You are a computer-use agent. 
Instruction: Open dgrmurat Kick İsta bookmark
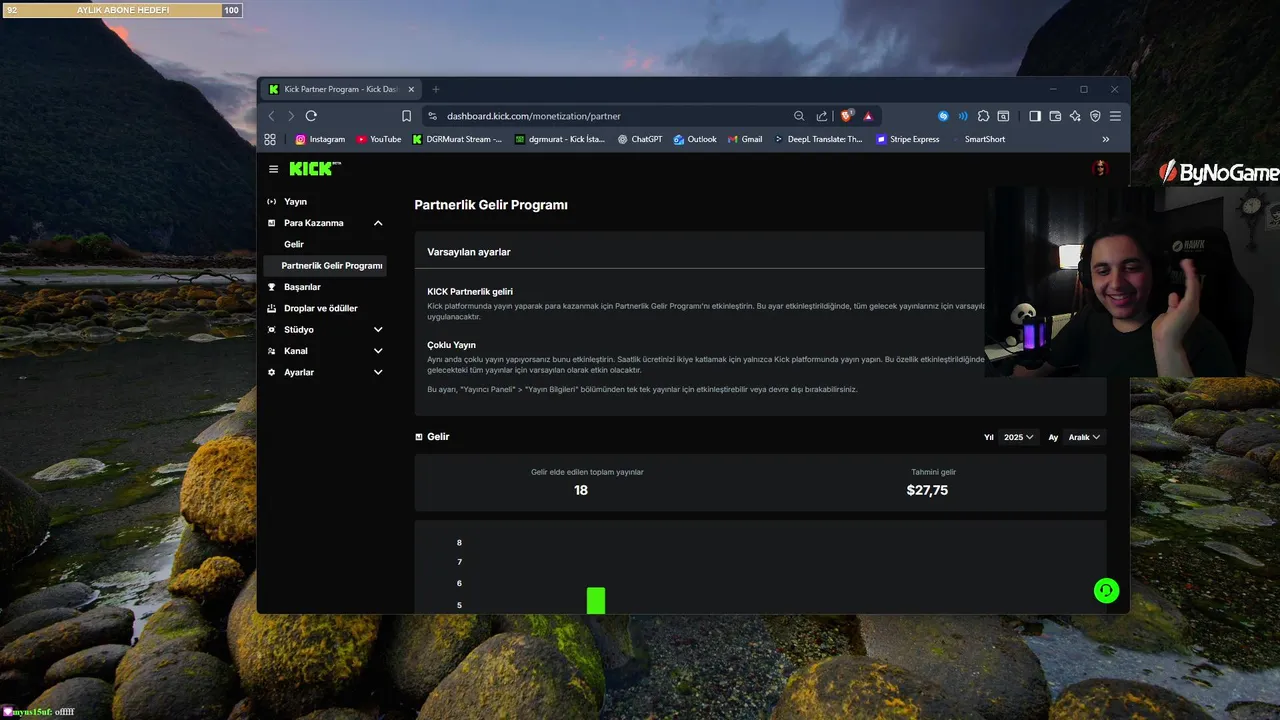(x=560, y=139)
